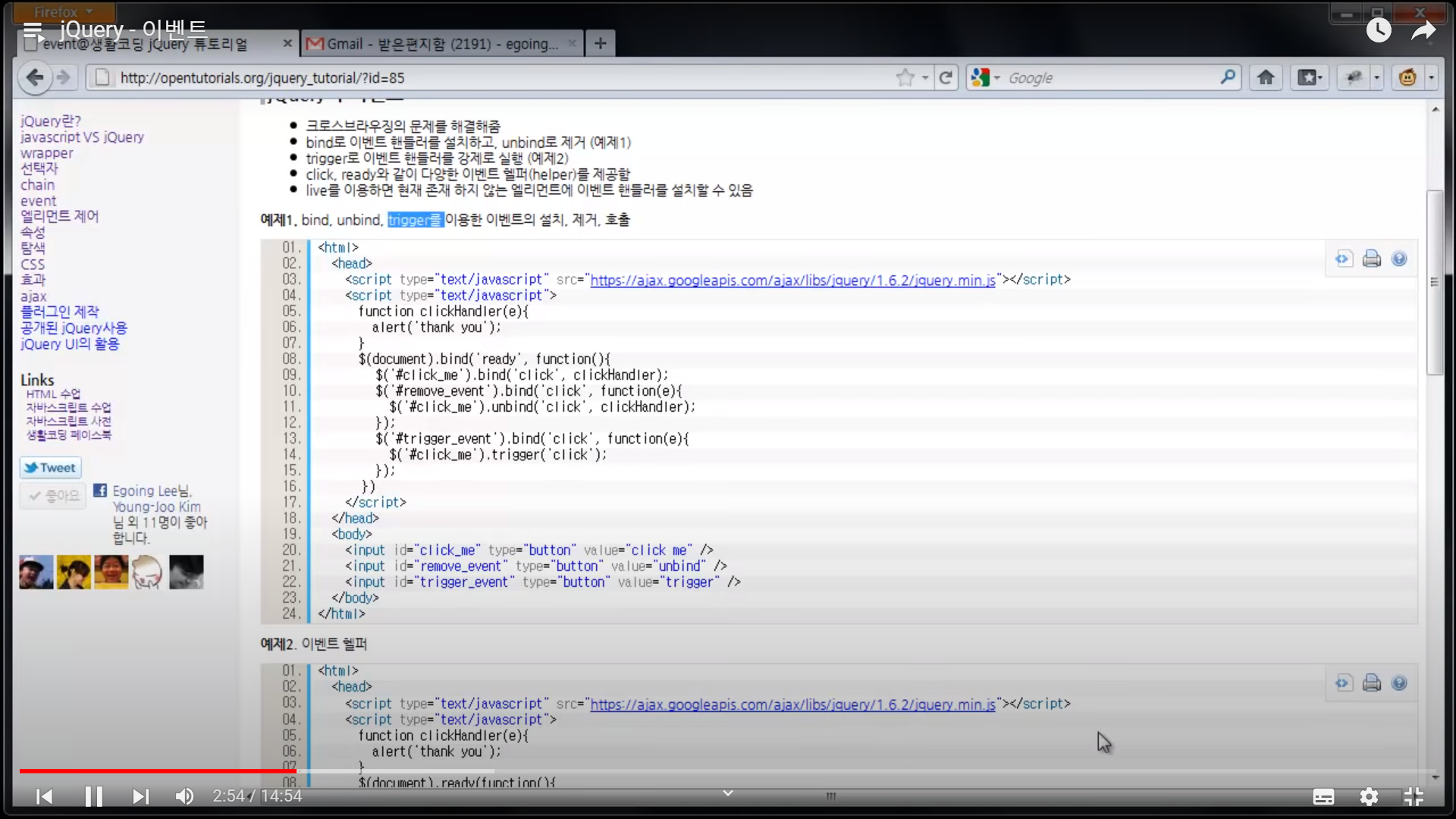Skip to next video
The image size is (1456, 819).
pos(140,796)
